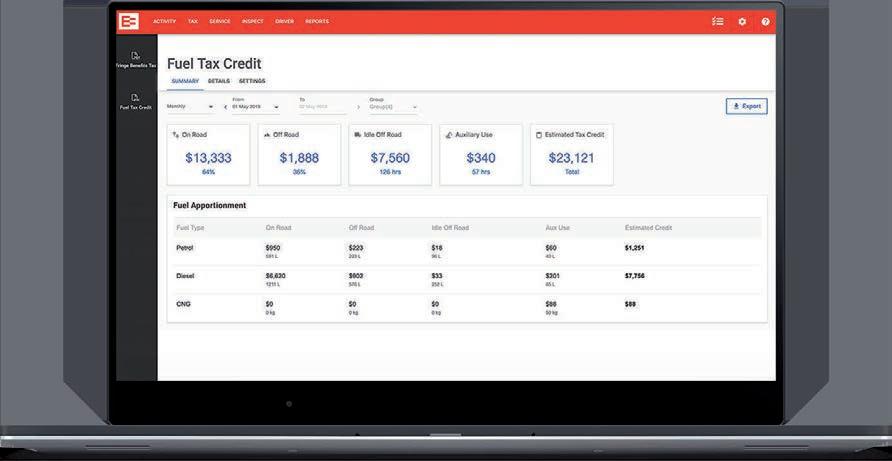The width and height of the screenshot is (892, 461).
Task: Open the Driver menu
Action: point(284,22)
